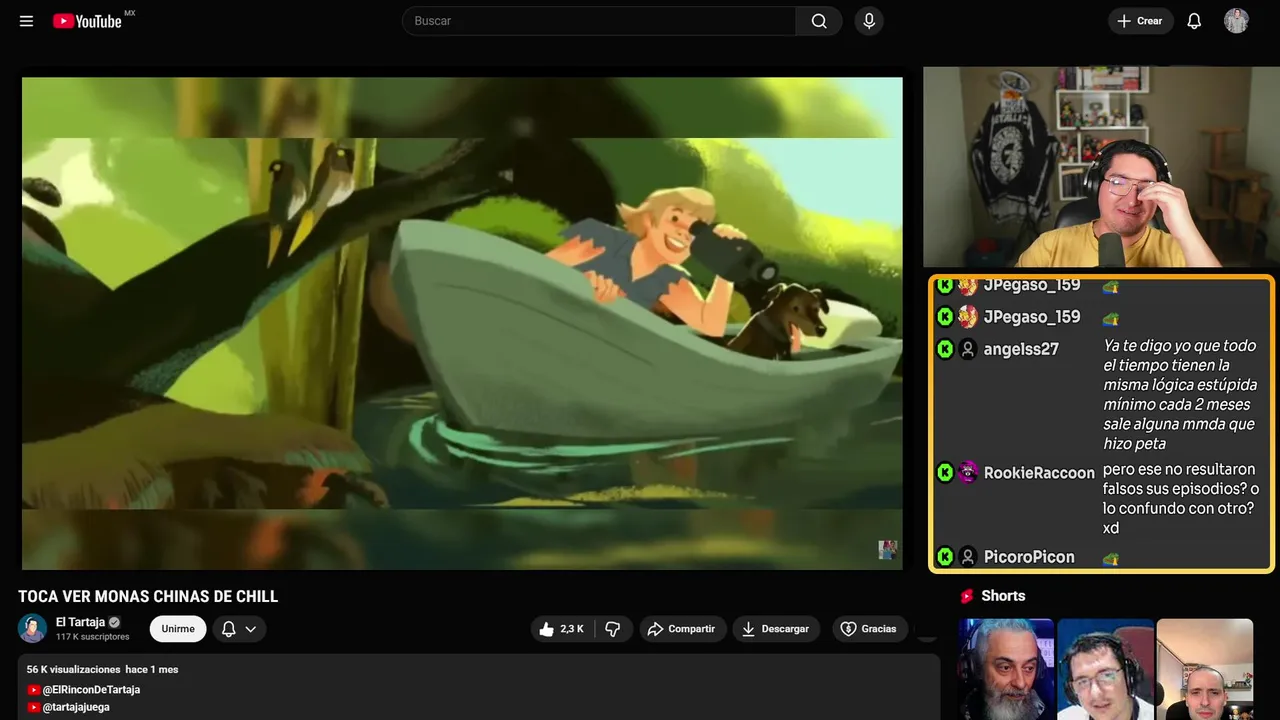Open the El Tartaja channel name link
This screenshot has height=720, width=1280.
pyautogui.click(x=80, y=622)
